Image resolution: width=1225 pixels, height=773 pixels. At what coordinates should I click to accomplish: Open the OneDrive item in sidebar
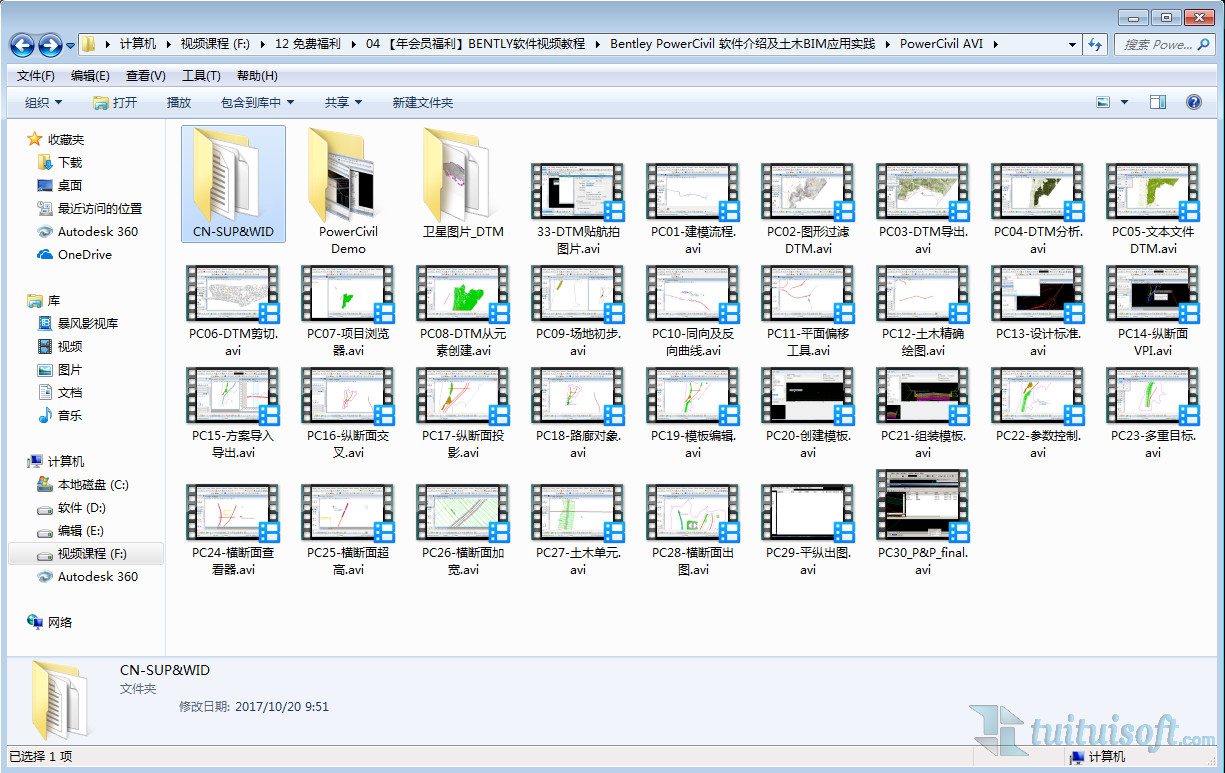tap(84, 254)
